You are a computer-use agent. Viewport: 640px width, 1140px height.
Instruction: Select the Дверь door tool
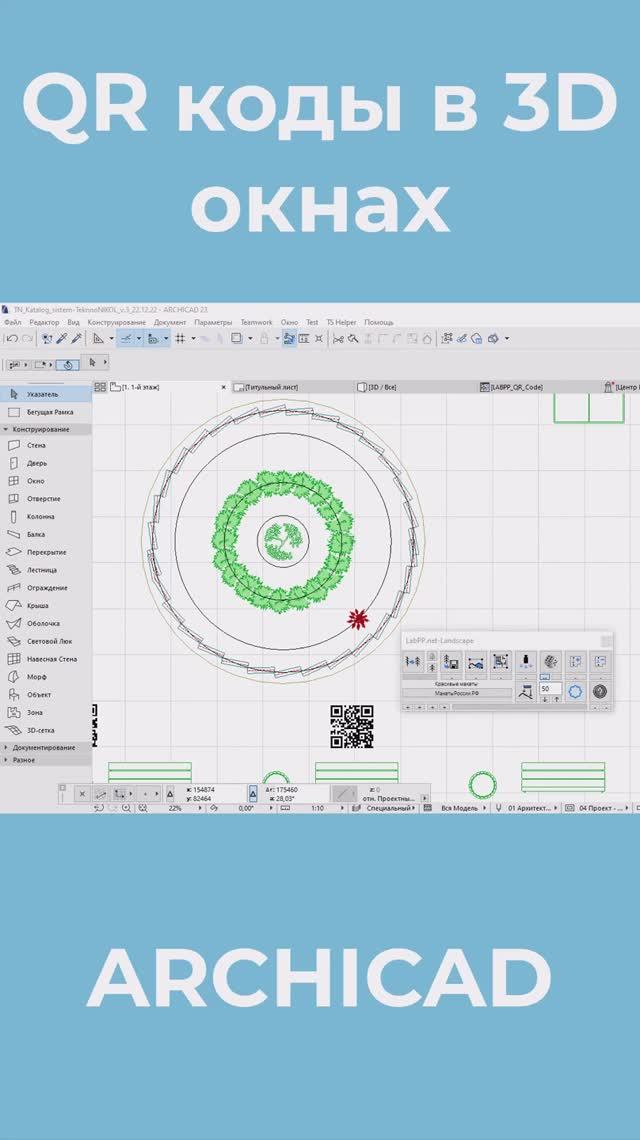click(x=45, y=463)
